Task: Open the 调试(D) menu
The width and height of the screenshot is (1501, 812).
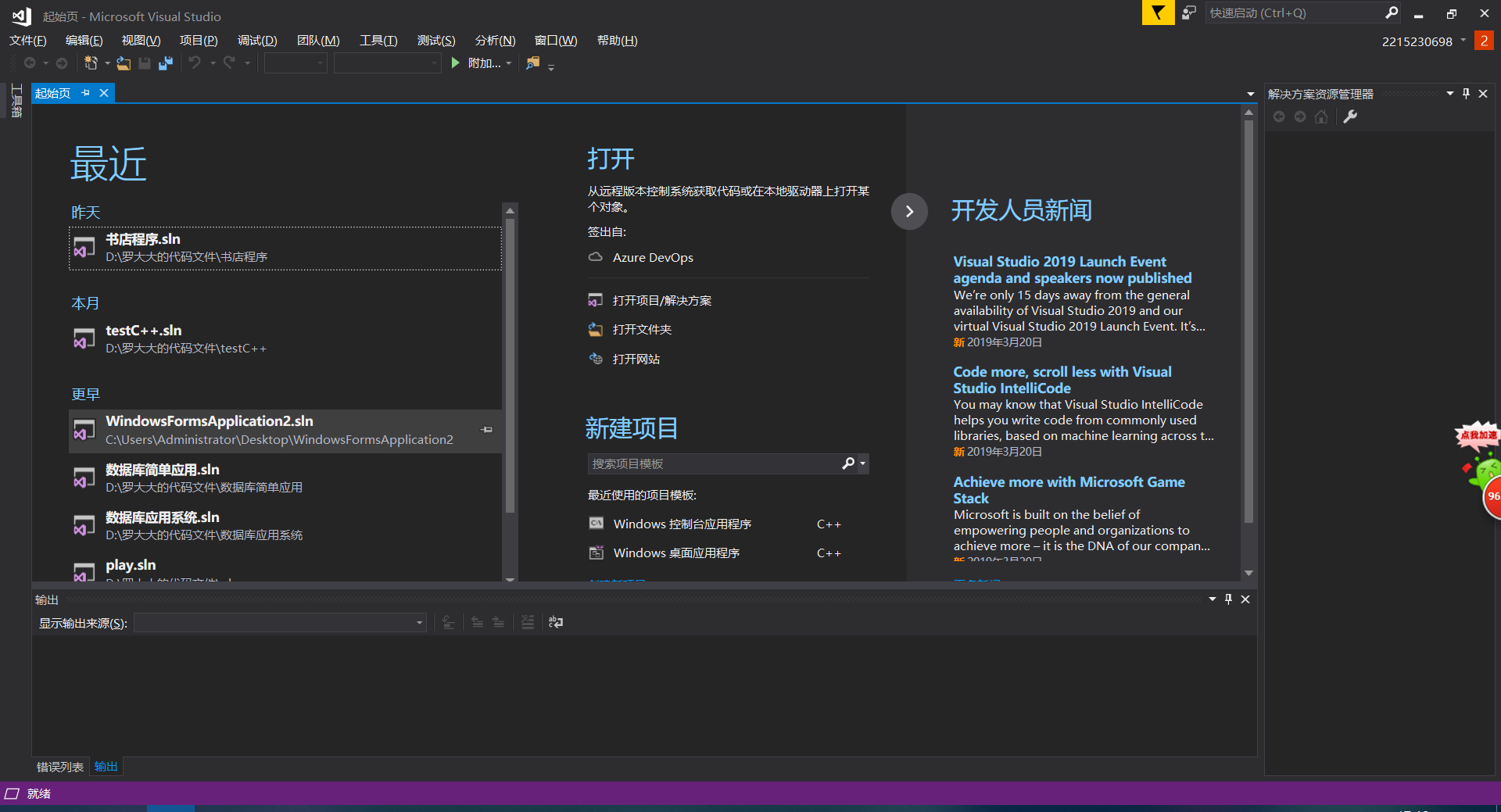Action: tap(257, 41)
